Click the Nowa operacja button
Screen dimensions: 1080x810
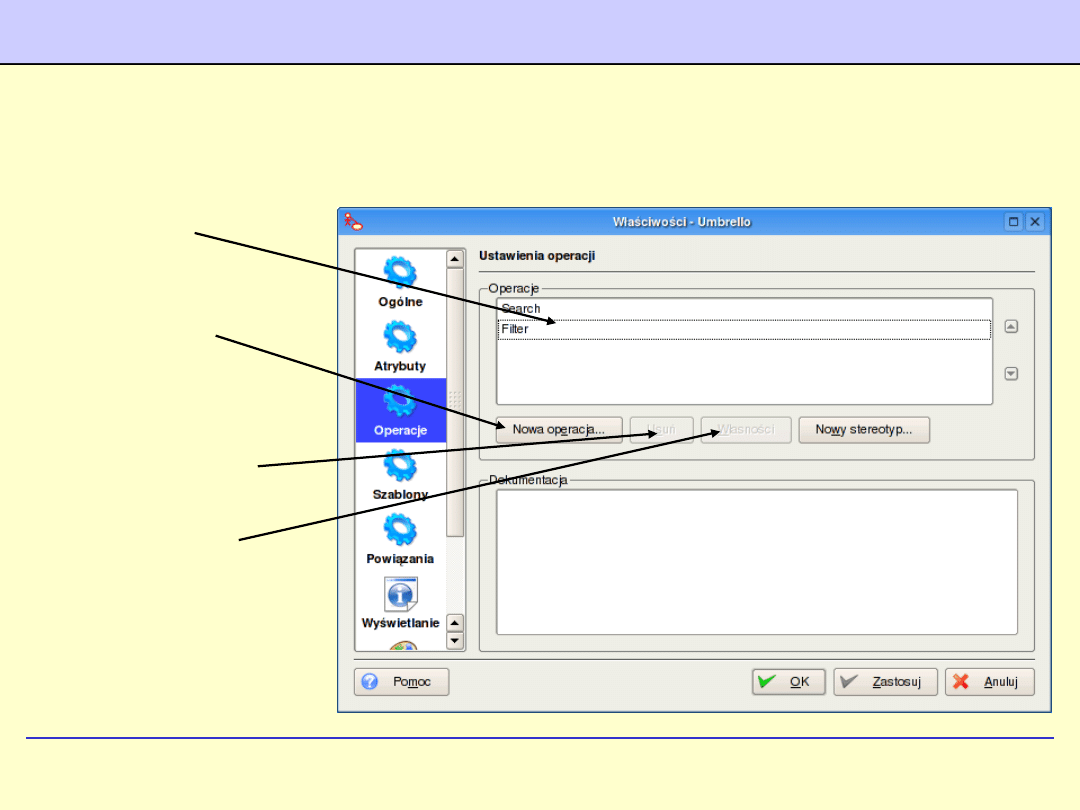[558, 430]
